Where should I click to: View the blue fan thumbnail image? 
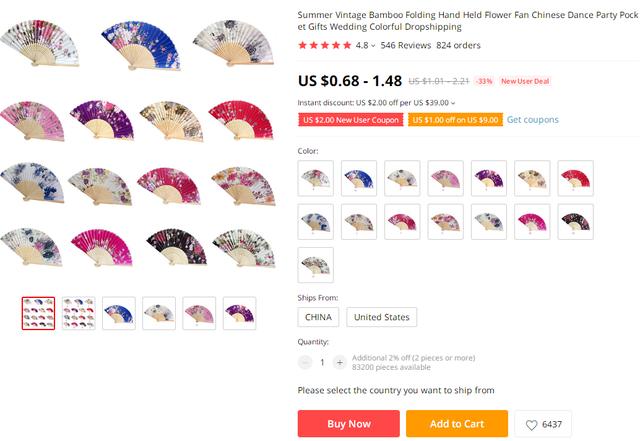click(x=119, y=313)
